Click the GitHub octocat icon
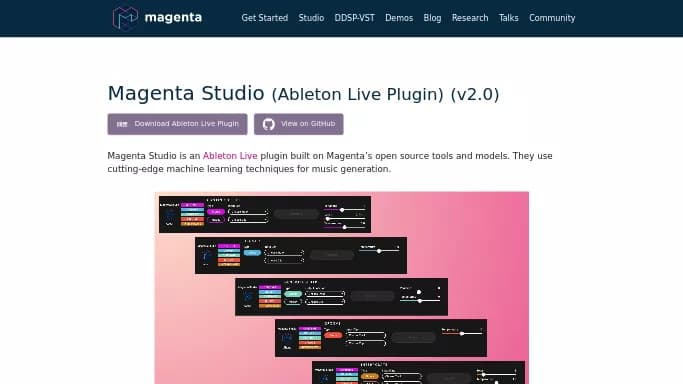 coord(269,124)
